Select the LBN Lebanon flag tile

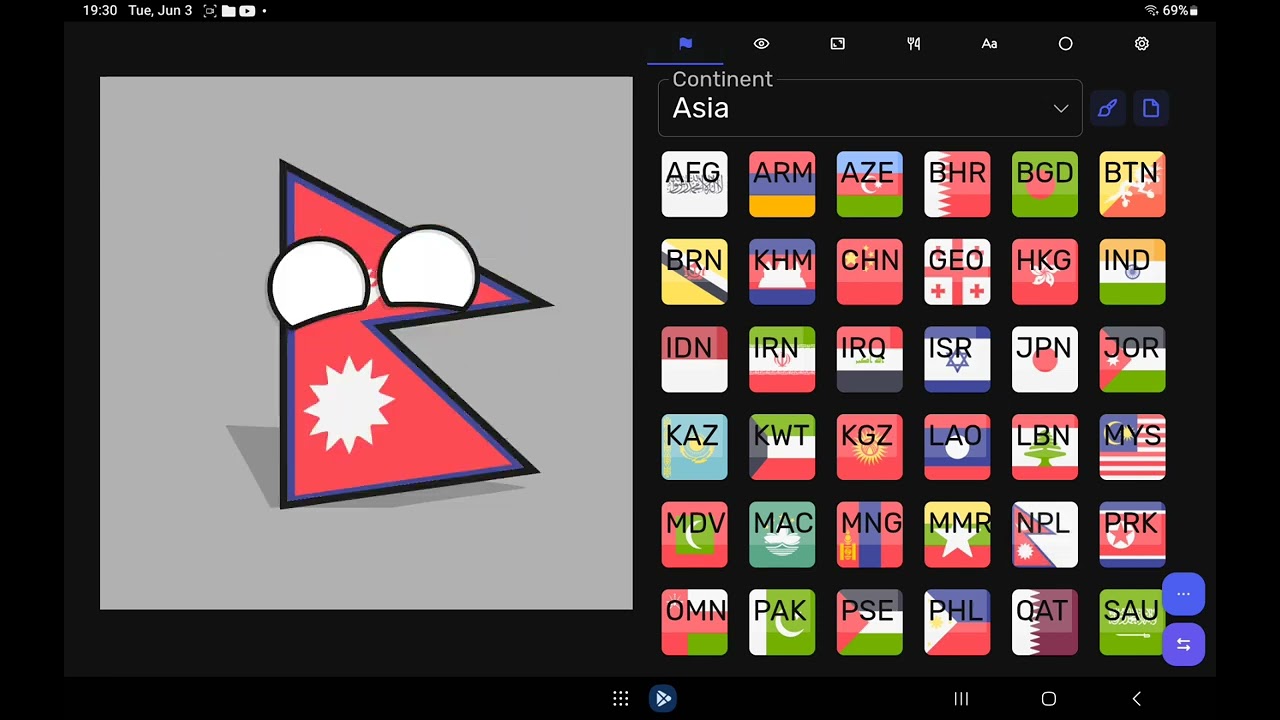pyautogui.click(x=1045, y=447)
